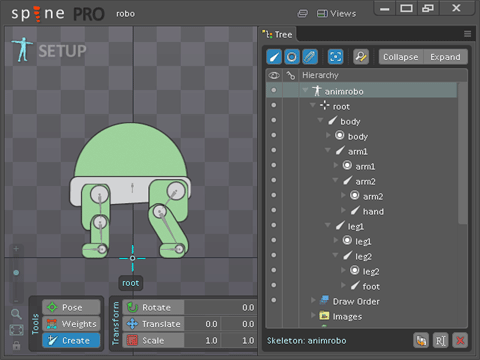Expand the foot bone node

pyautogui.click(x=343, y=285)
